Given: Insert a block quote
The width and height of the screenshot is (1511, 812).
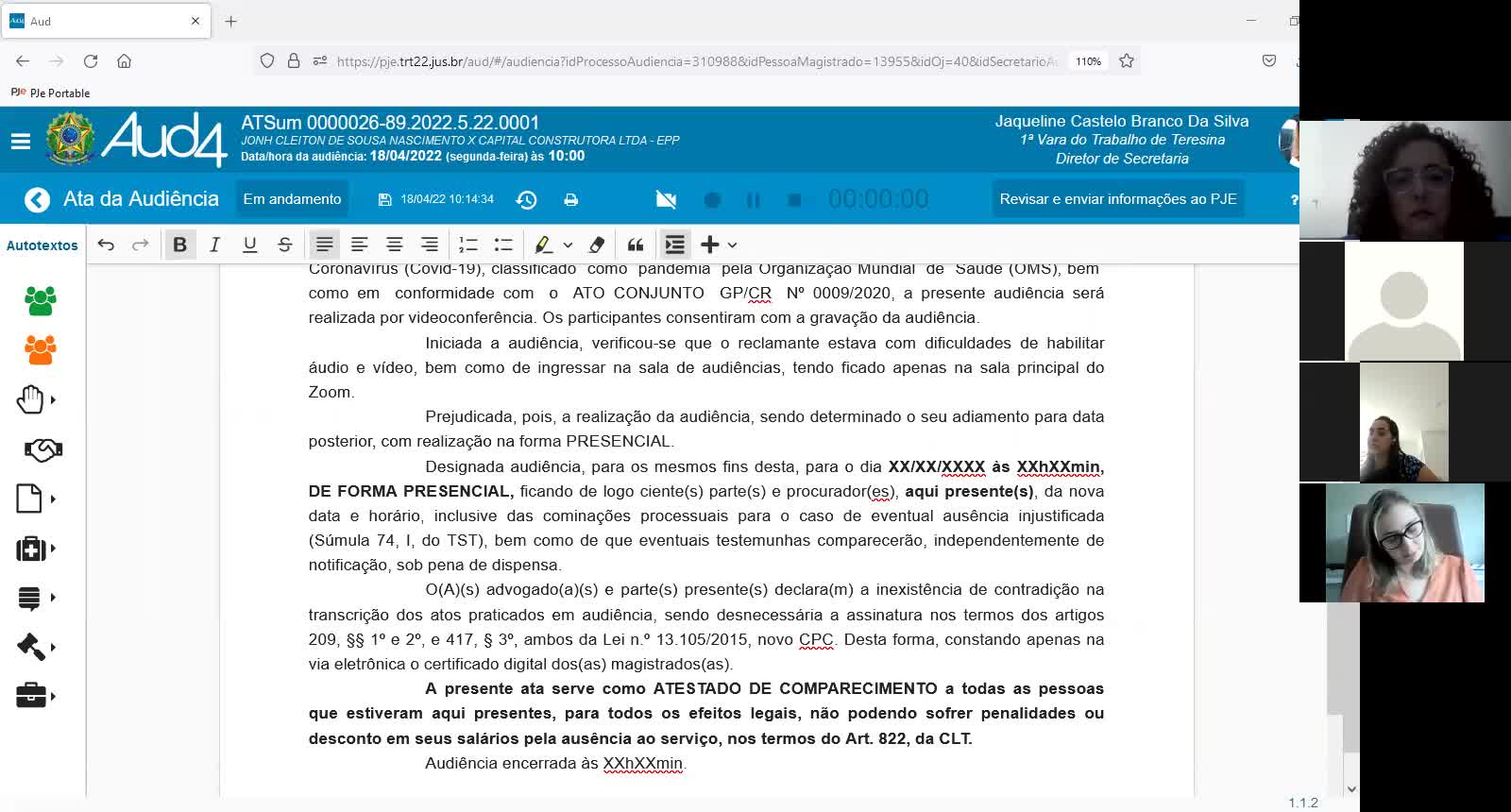Looking at the screenshot, I should (x=636, y=245).
